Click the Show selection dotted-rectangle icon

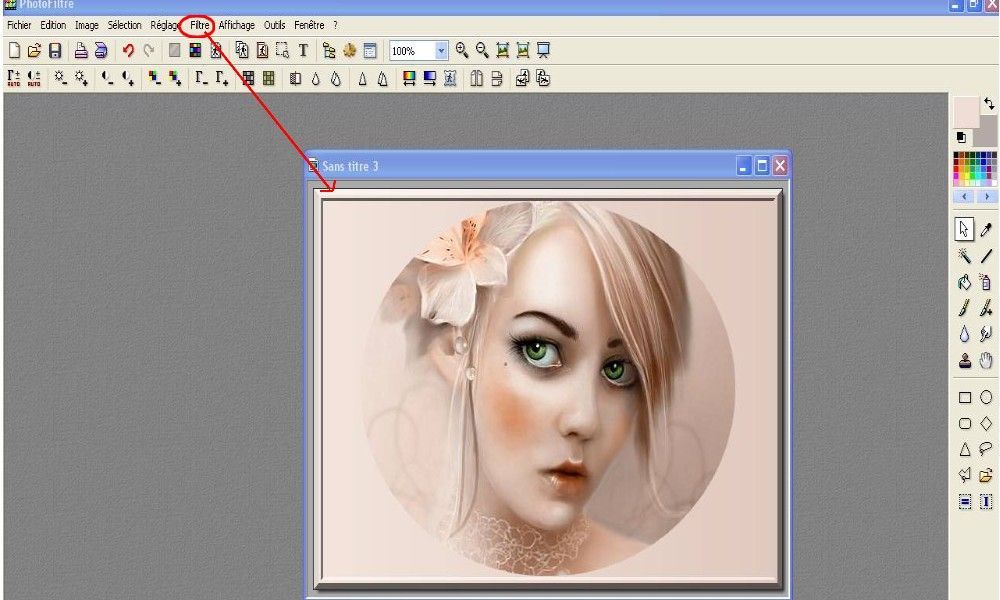[283, 50]
